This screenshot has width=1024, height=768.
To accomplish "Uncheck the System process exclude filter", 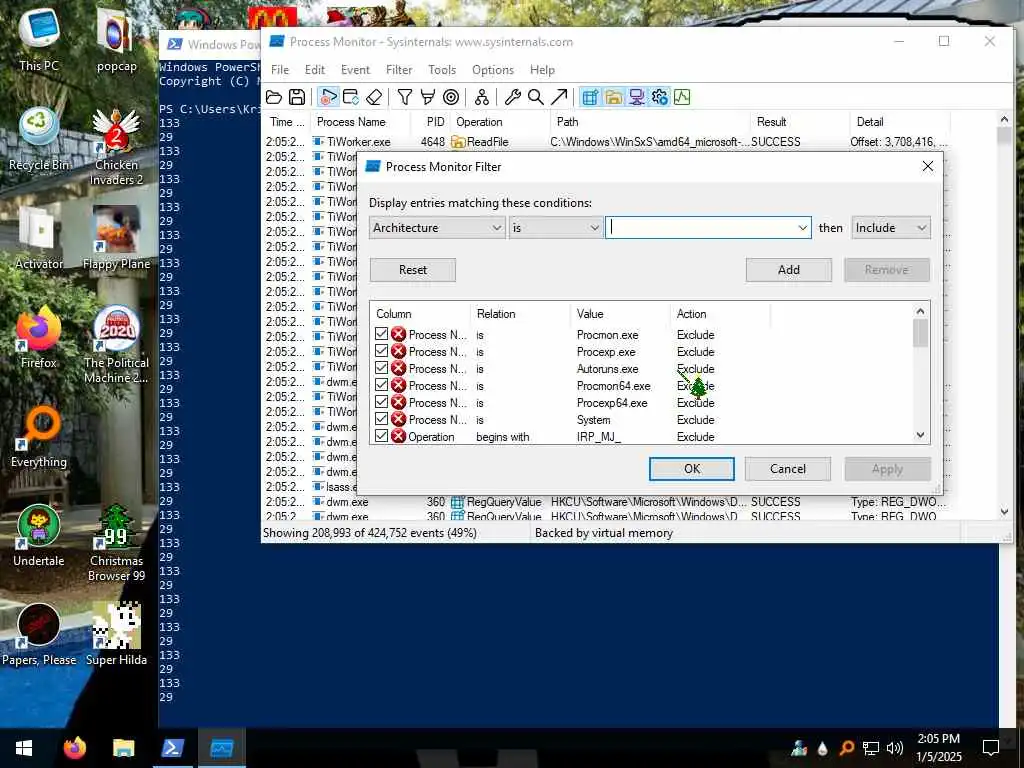I will [x=381, y=419].
